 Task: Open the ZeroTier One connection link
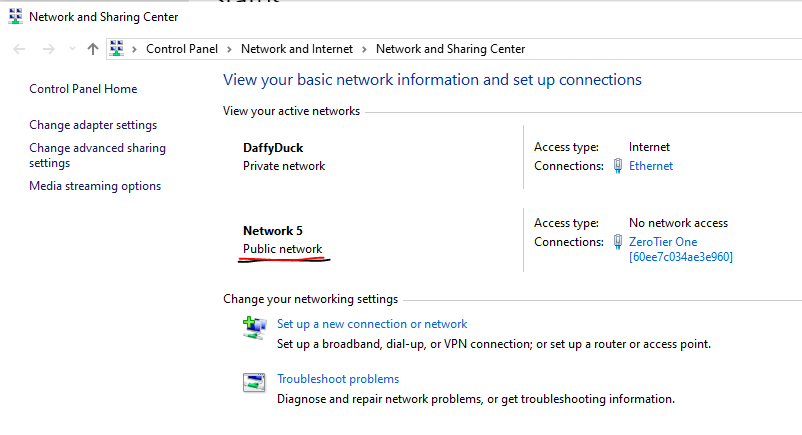663,242
